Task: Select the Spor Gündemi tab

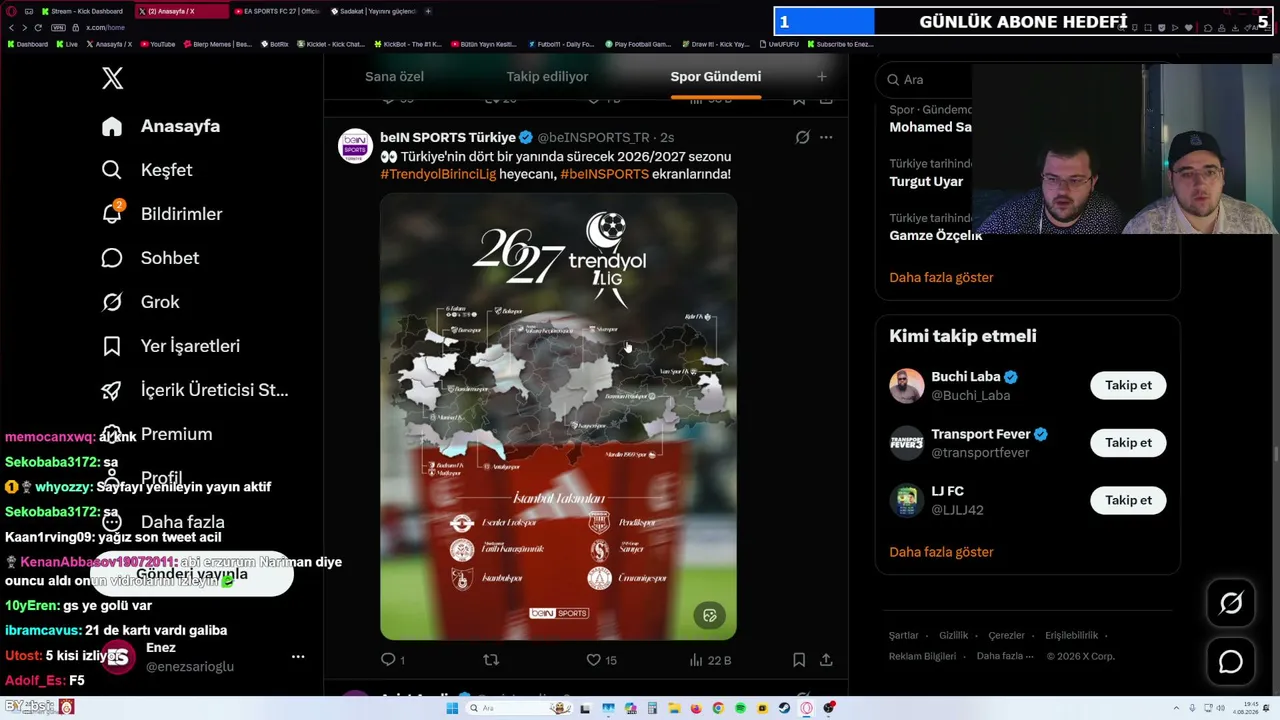Action: [716, 77]
